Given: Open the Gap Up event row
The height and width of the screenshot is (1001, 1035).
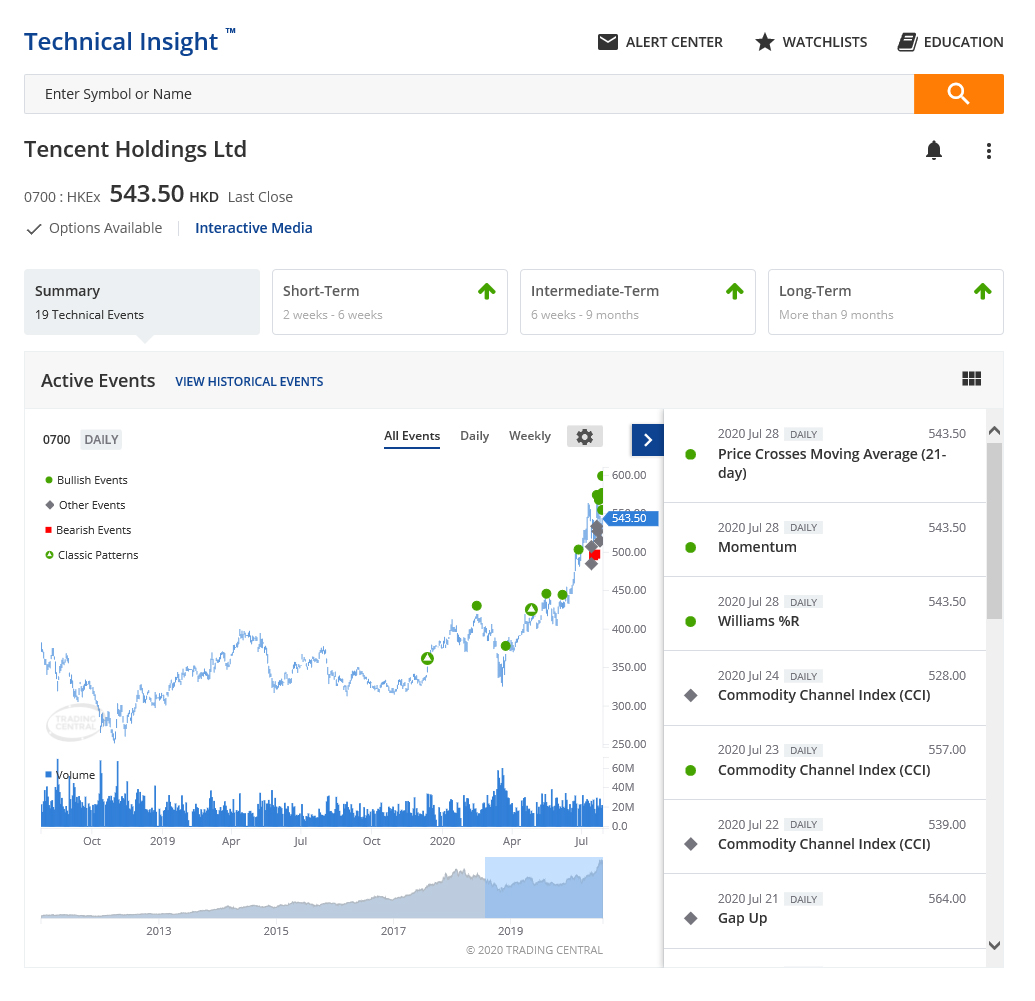Looking at the screenshot, I should coord(824,911).
